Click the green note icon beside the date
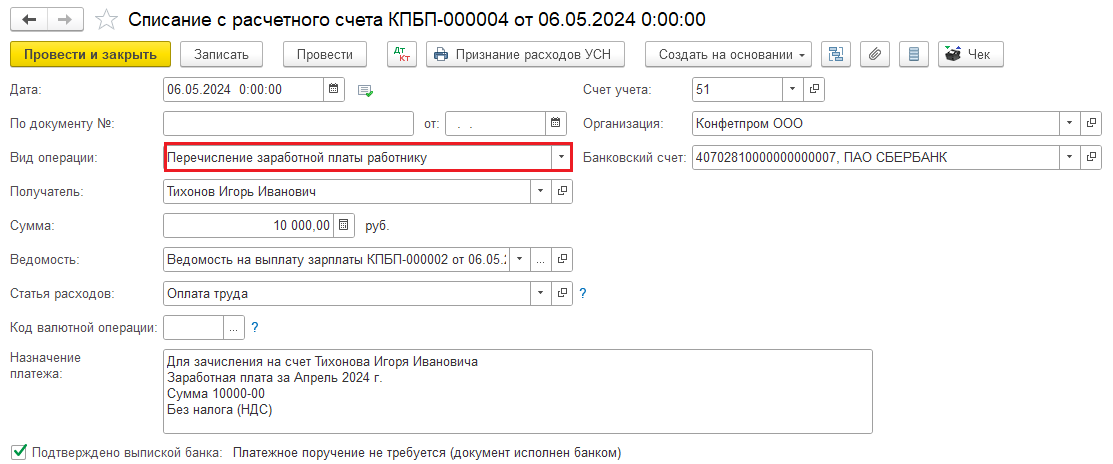1113x464 pixels. tap(365, 90)
